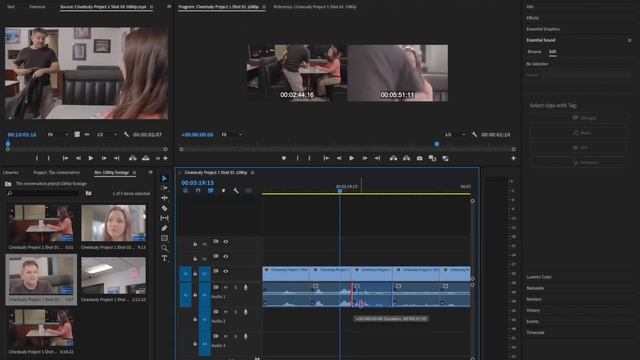
Task: Click Overwrite button in Source monitor
Action: pyautogui.click(x=146, y=158)
